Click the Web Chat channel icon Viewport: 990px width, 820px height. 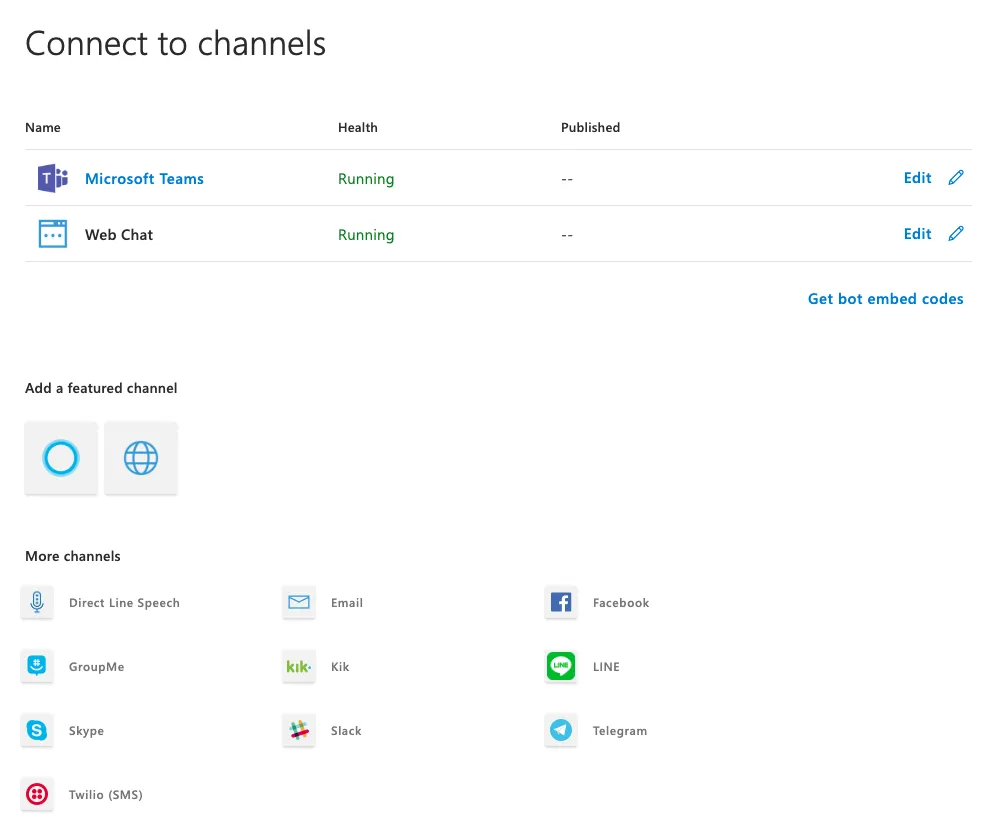(x=53, y=234)
